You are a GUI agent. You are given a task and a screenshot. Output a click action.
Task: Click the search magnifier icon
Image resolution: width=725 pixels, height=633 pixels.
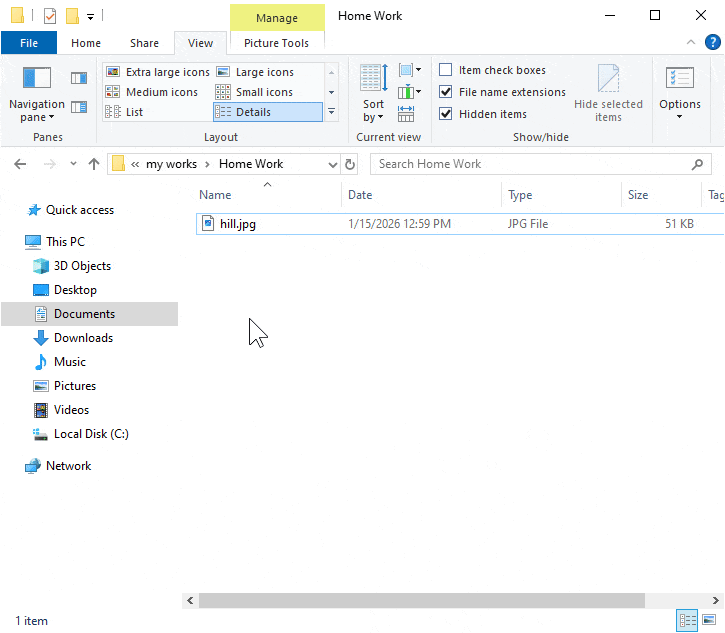click(697, 164)
